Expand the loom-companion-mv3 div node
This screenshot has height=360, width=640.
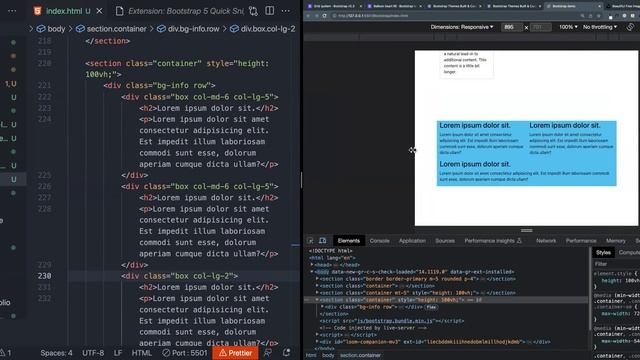click(318, 342)
